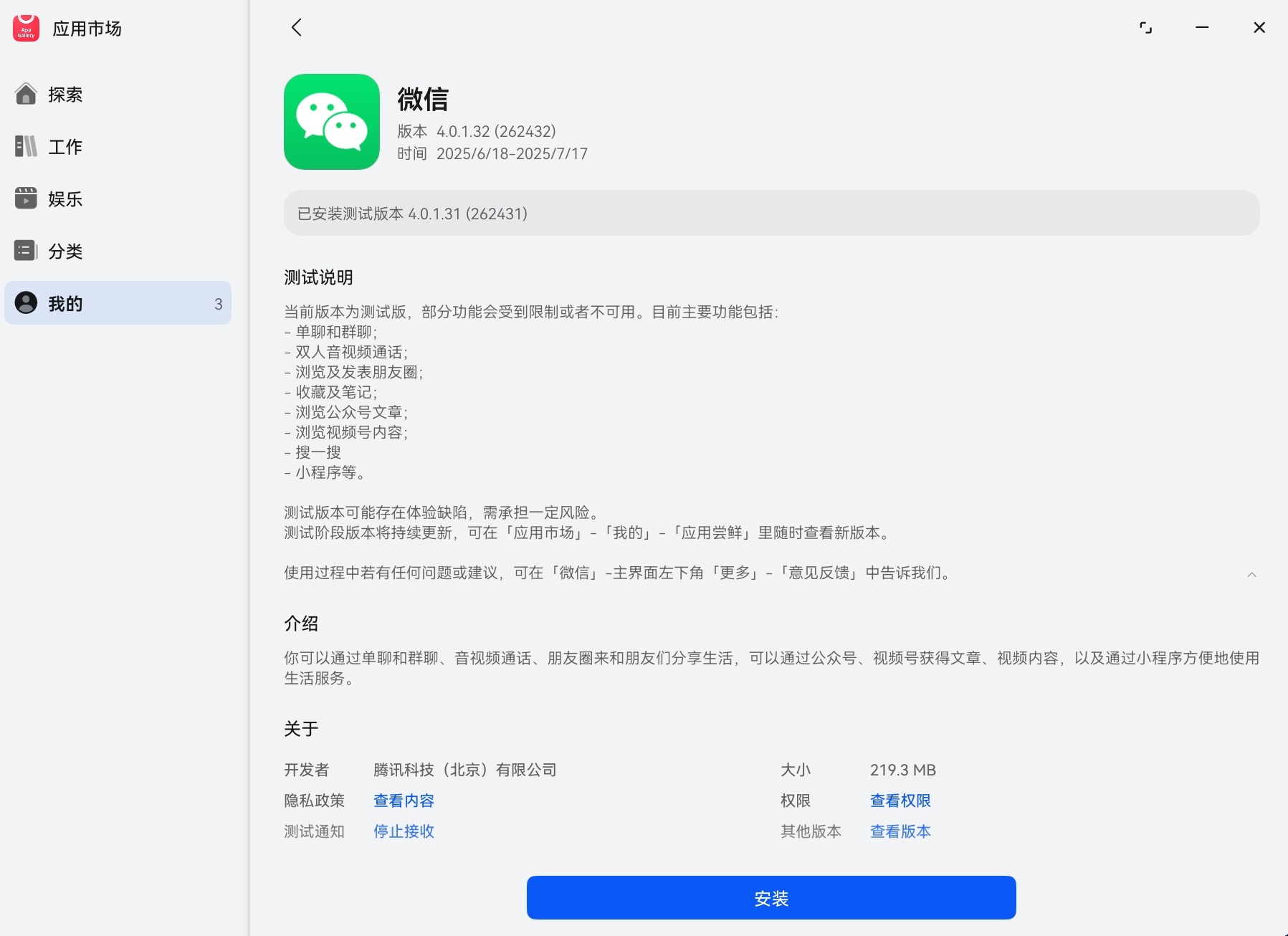
Task: Click the line '- 浏览及发表朋友圈;'
Action: pos(354,372)
